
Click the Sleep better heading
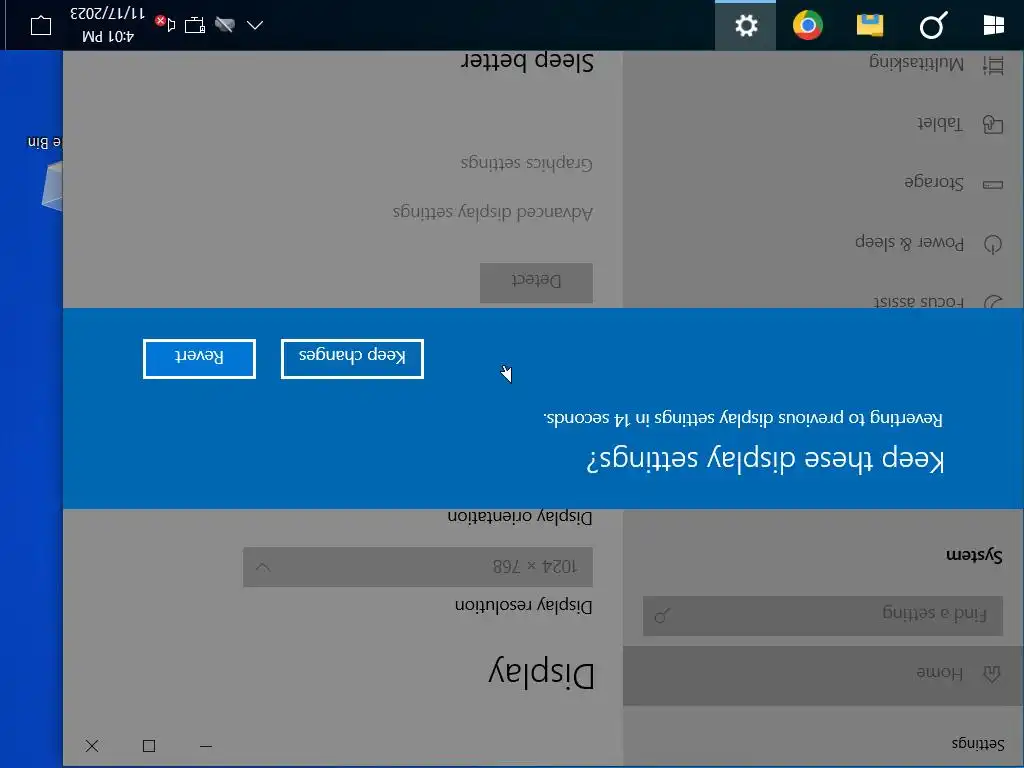click(x=527, y=62)
